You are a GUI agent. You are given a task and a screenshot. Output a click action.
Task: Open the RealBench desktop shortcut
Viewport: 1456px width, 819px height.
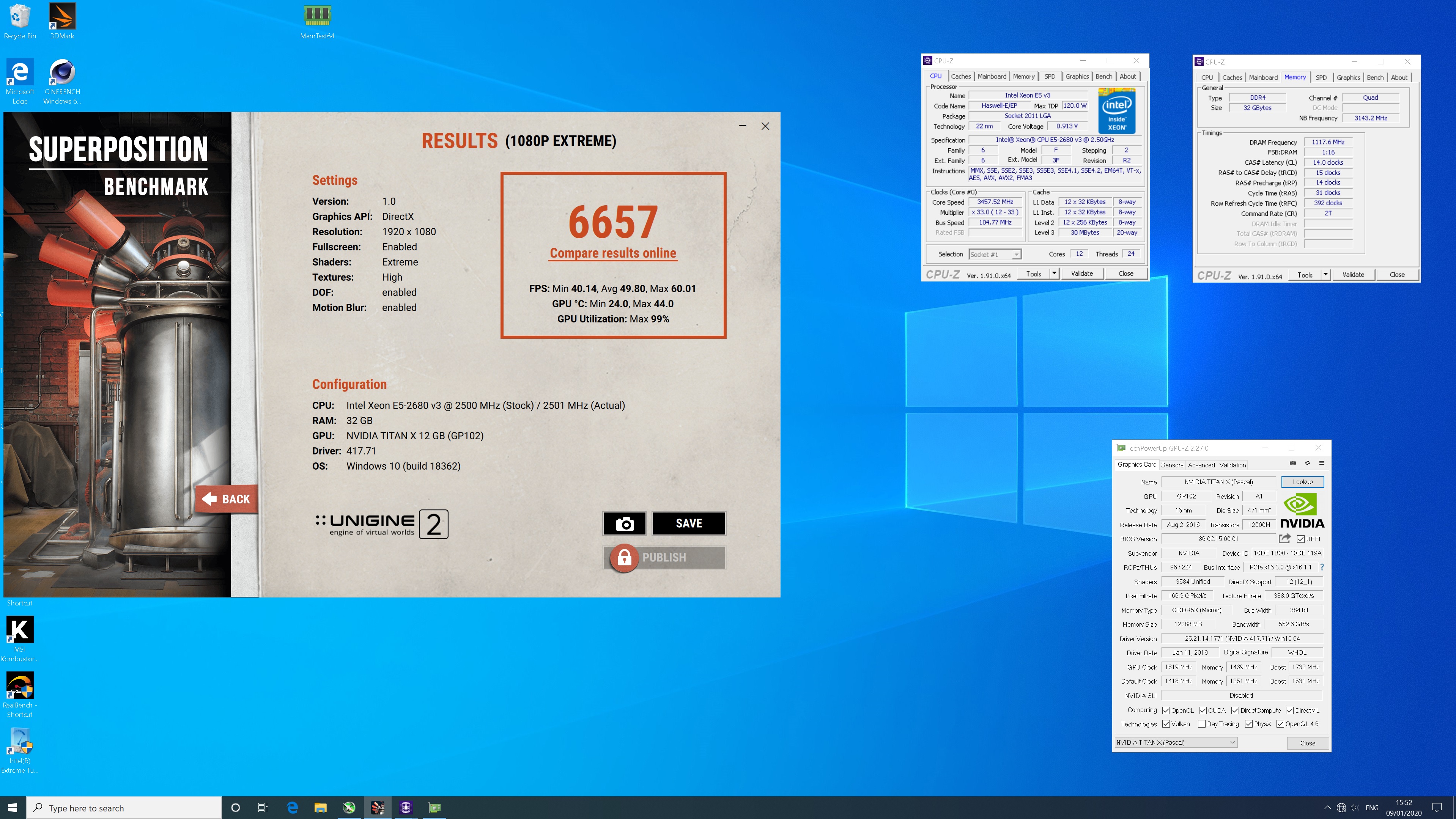coord(20,695)
